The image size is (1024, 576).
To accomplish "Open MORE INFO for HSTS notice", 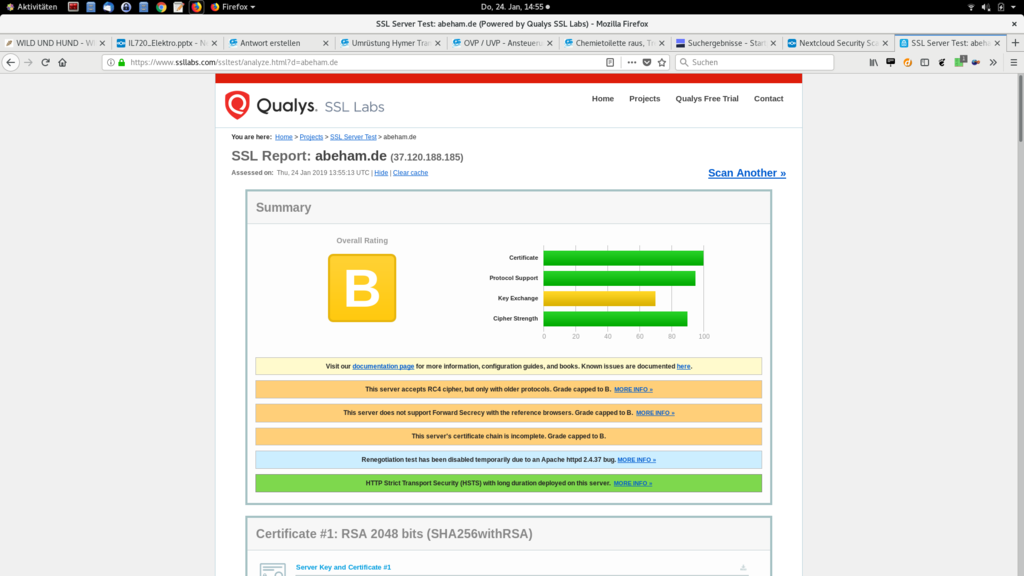I will [x=632, y=483].
